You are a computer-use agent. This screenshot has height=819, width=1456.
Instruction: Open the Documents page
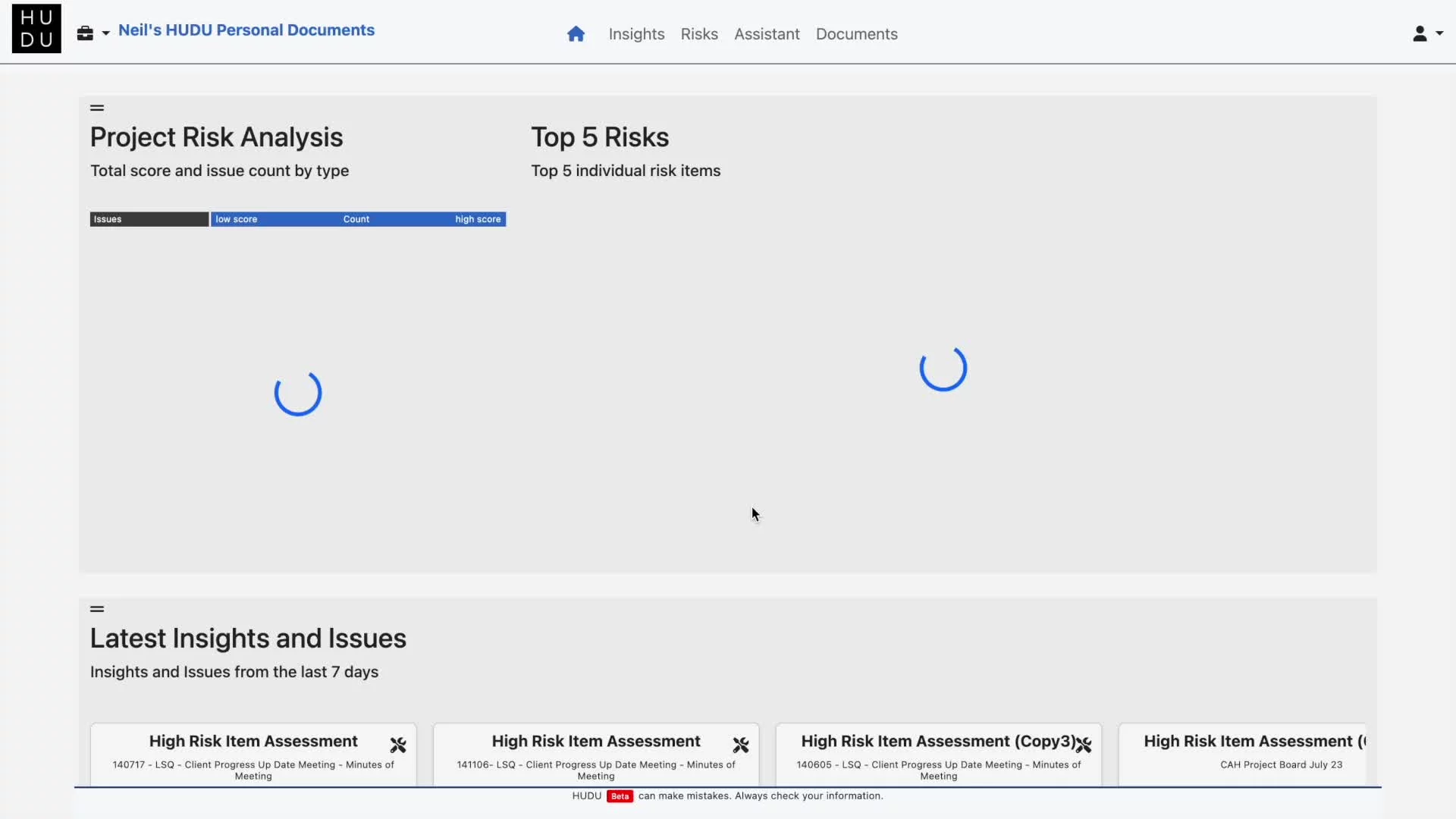(856, 34)
